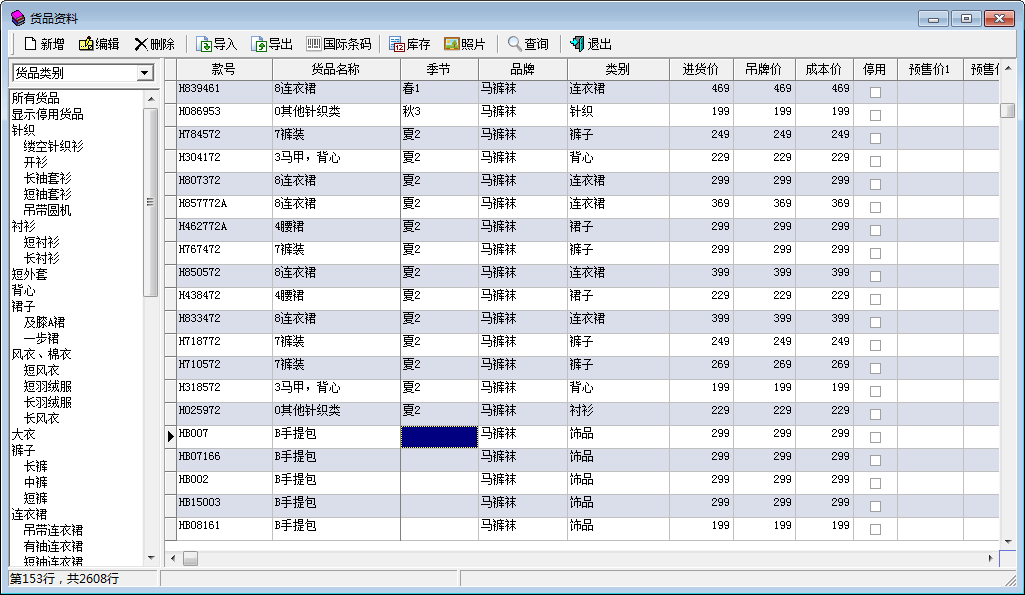The width and height of the screenshot is (1025, 595).
Task: Open the 照片 (Photo) viewer
Action: (452, 44)
